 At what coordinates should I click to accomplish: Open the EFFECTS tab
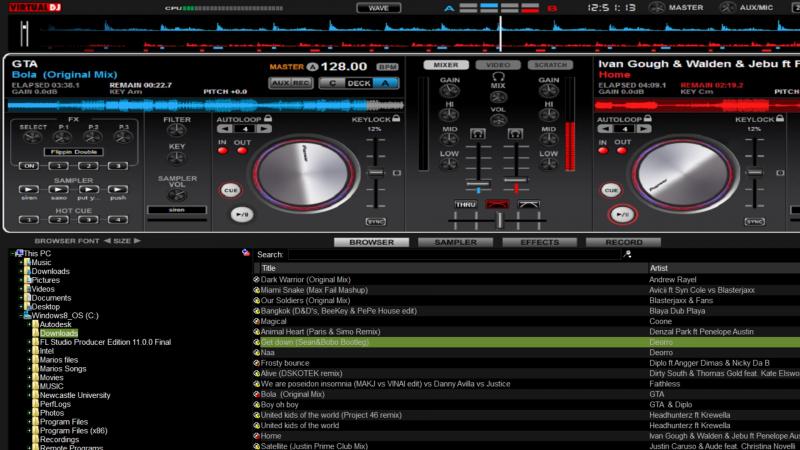539,242
